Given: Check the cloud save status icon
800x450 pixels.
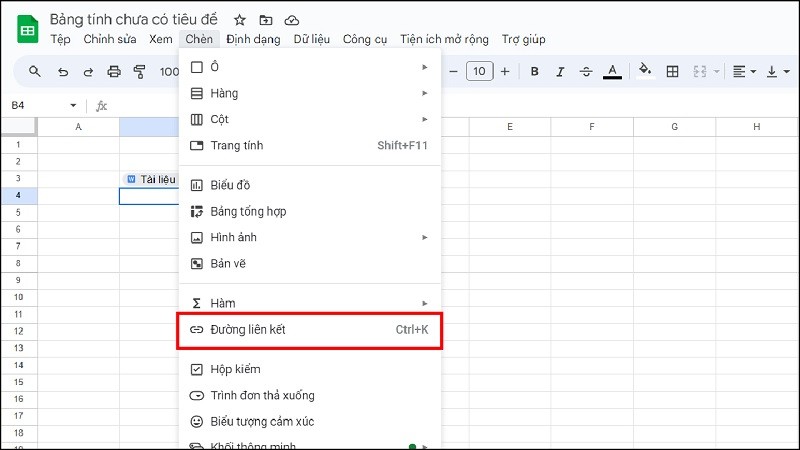Looking at the screenshot, I should click(292, 20).
